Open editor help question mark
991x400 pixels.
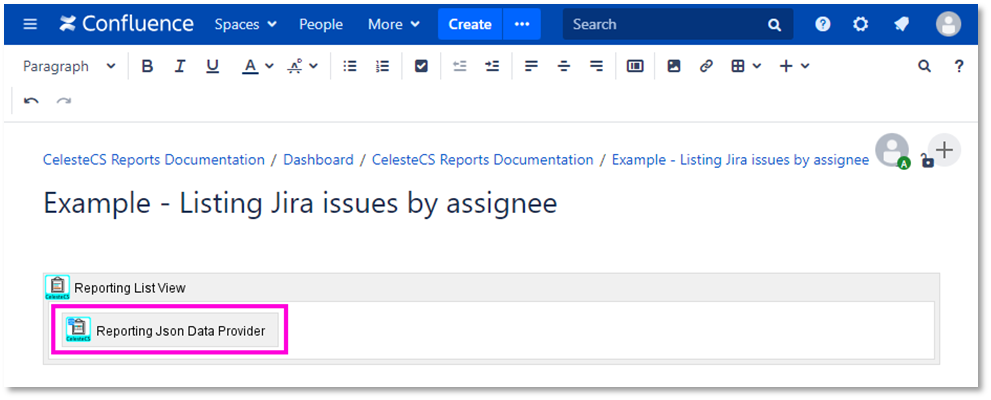coord(959,66)
